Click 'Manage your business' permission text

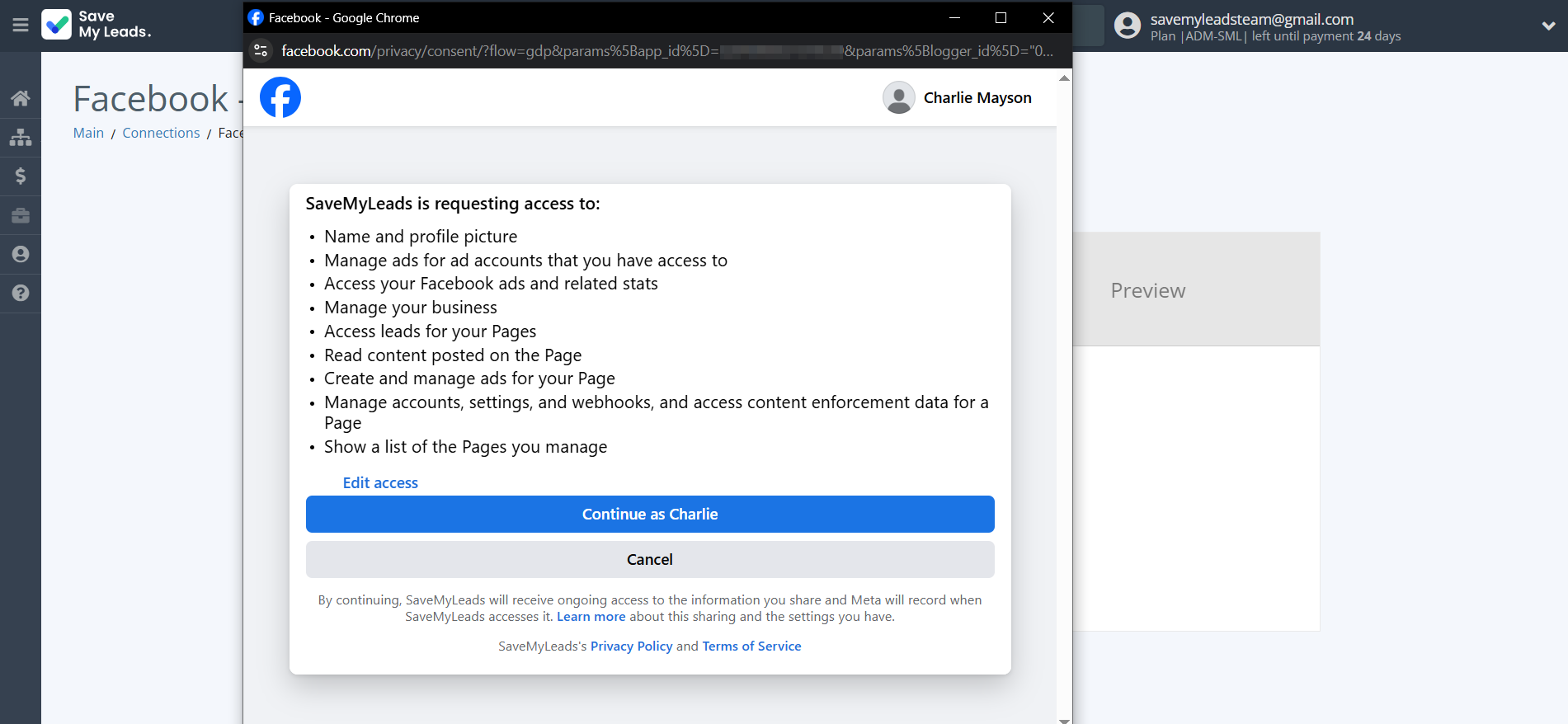tap(411, 308)
